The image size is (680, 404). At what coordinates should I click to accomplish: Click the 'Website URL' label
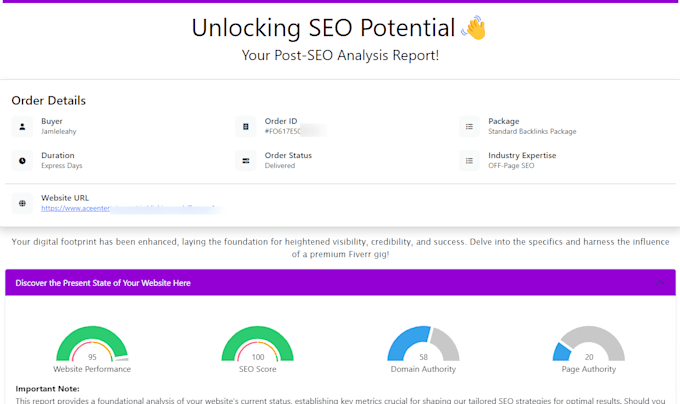coord(65,198)
